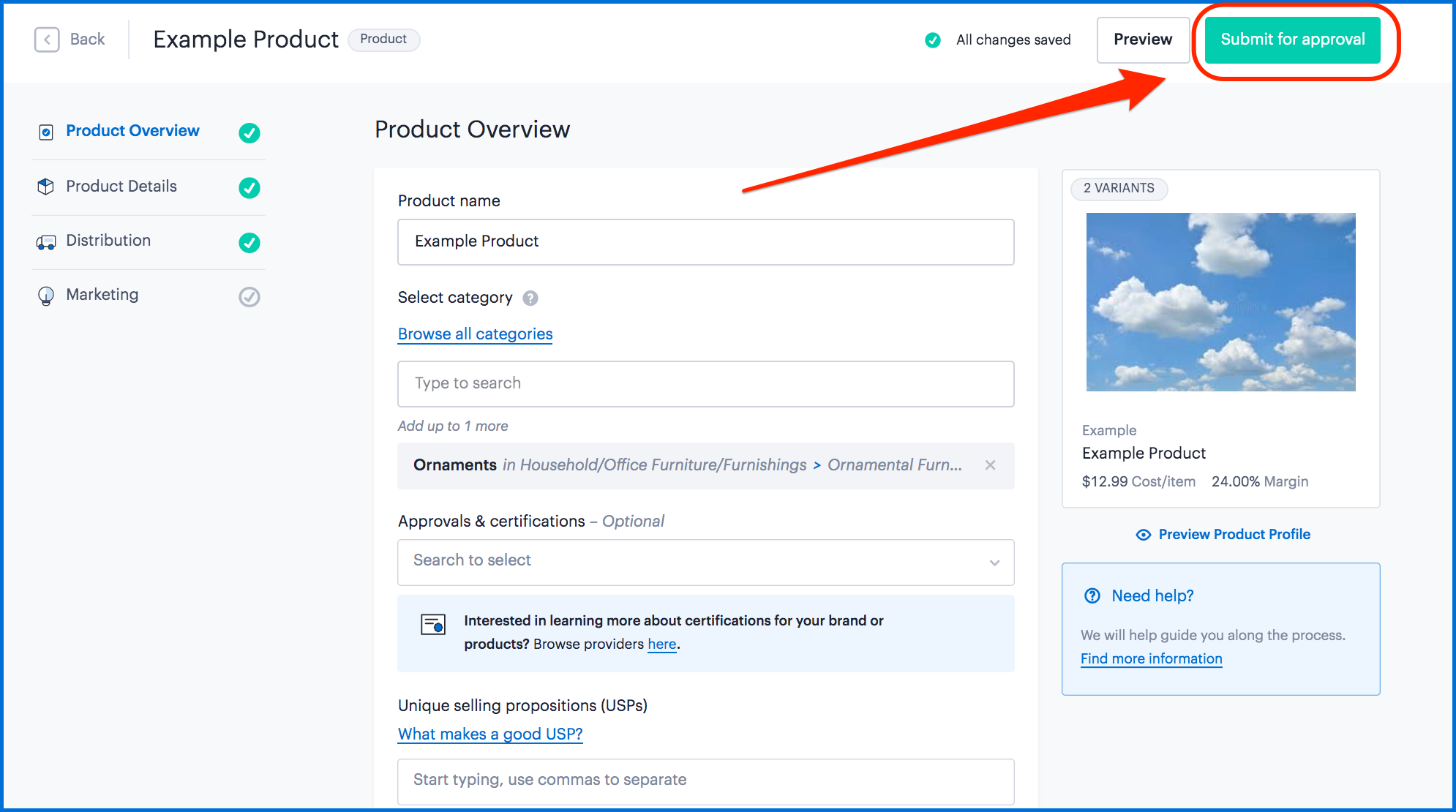Click the certificate icon in info banner
The width and height of the screenshot is (1456, 812).
pyautogui.click(x=433, y=625)
